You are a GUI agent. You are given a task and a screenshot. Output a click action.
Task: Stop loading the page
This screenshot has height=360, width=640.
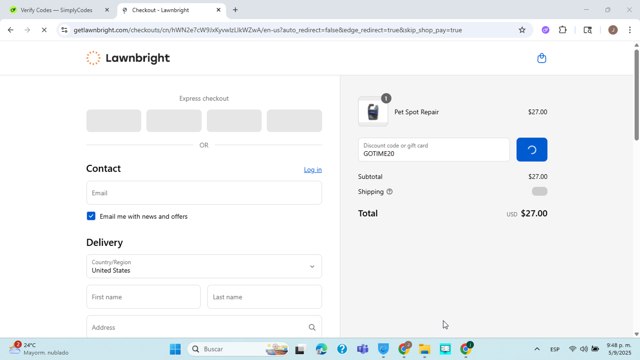click(44, 30)
